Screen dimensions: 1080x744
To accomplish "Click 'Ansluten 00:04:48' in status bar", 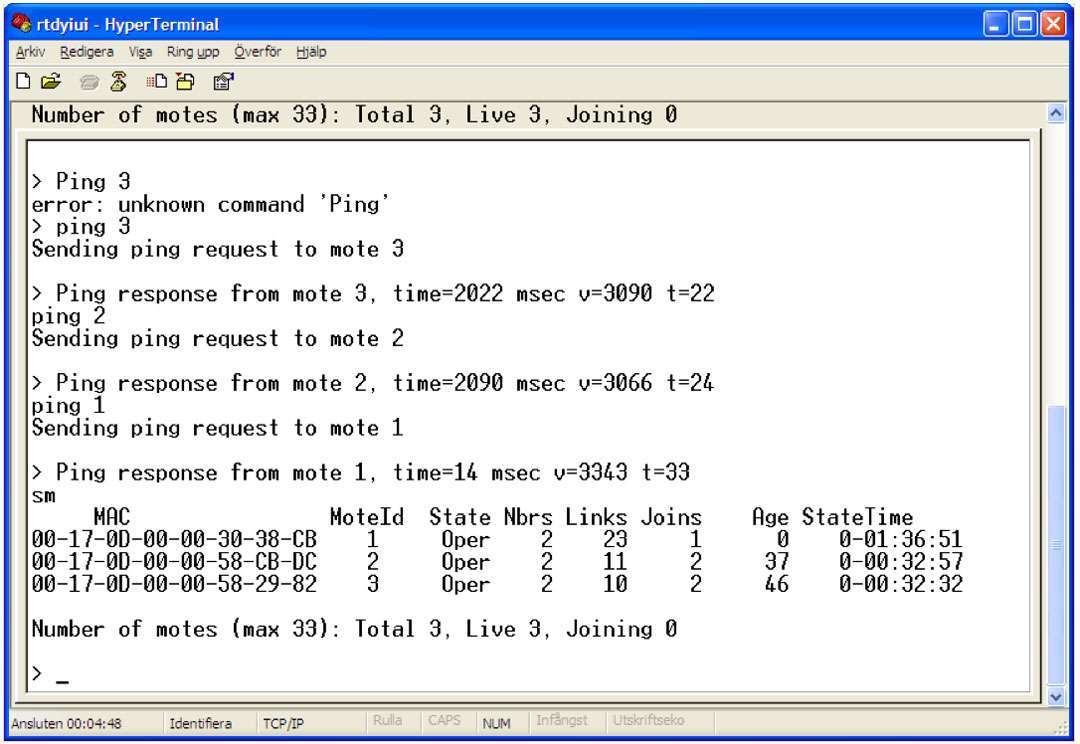I will click(66, 723).
